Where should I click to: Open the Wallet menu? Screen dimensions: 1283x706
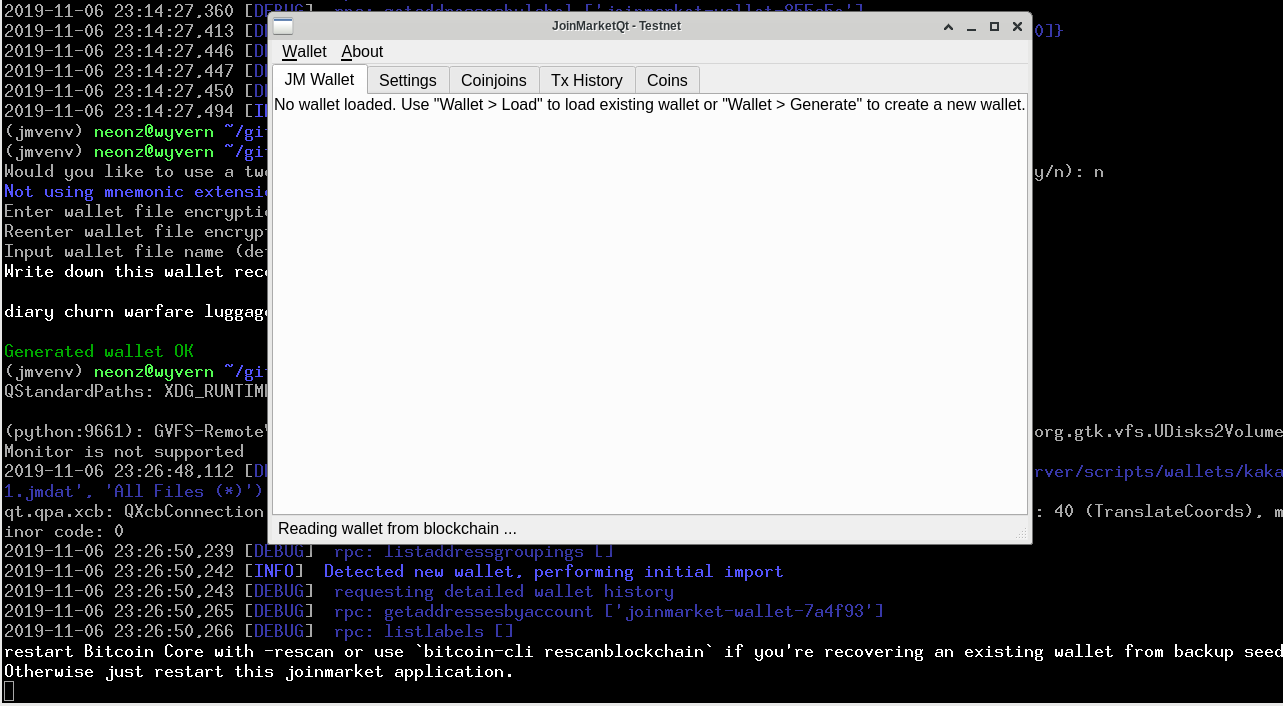[303, 51]
